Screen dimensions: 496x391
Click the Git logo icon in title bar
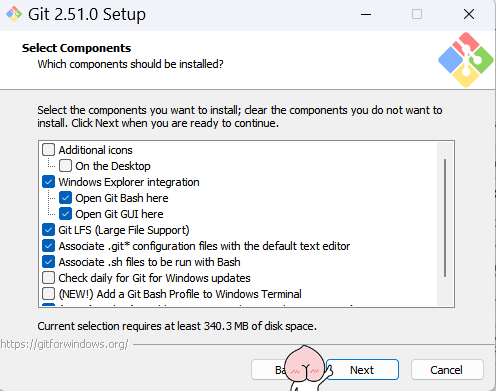(x=14, y=14)
